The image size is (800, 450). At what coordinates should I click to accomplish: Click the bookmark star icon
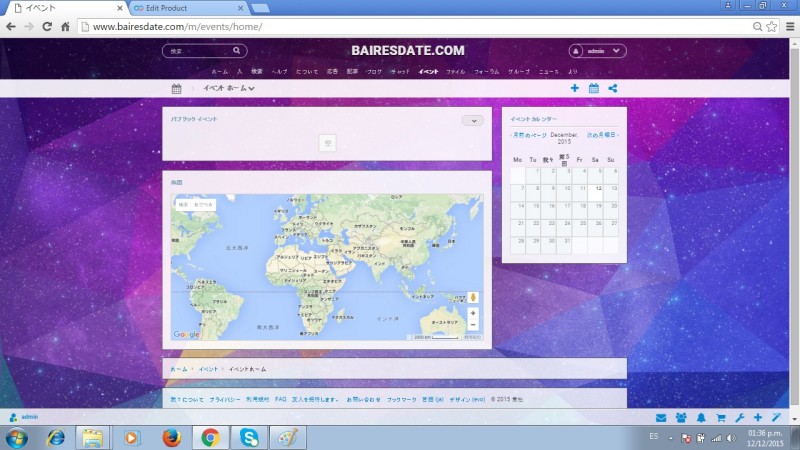click(772, 27)
